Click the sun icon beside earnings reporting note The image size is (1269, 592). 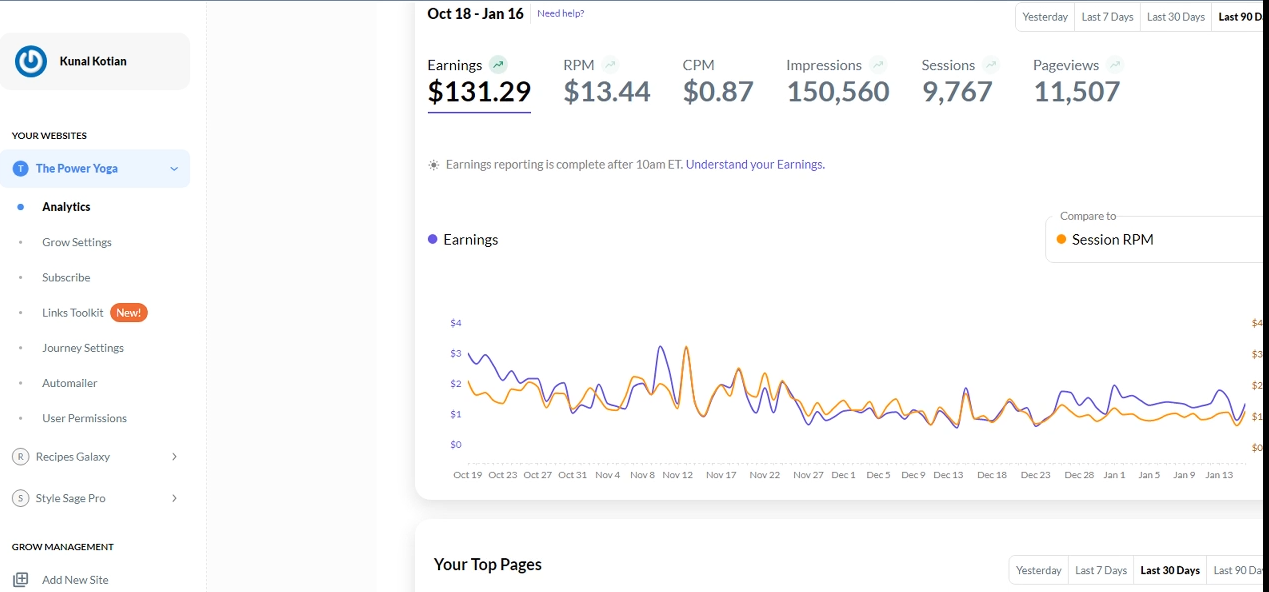pos(433,165)
